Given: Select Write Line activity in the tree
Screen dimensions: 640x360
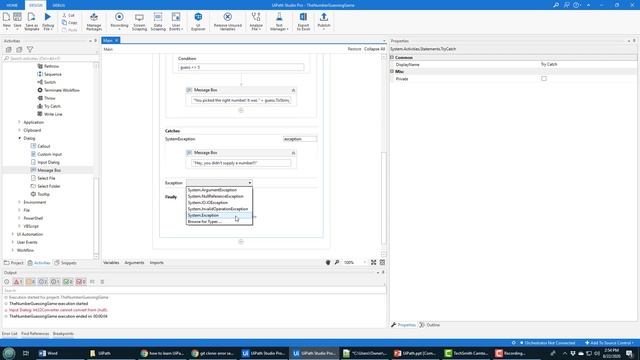Looking at the screenshot, I should coord(53,114).
